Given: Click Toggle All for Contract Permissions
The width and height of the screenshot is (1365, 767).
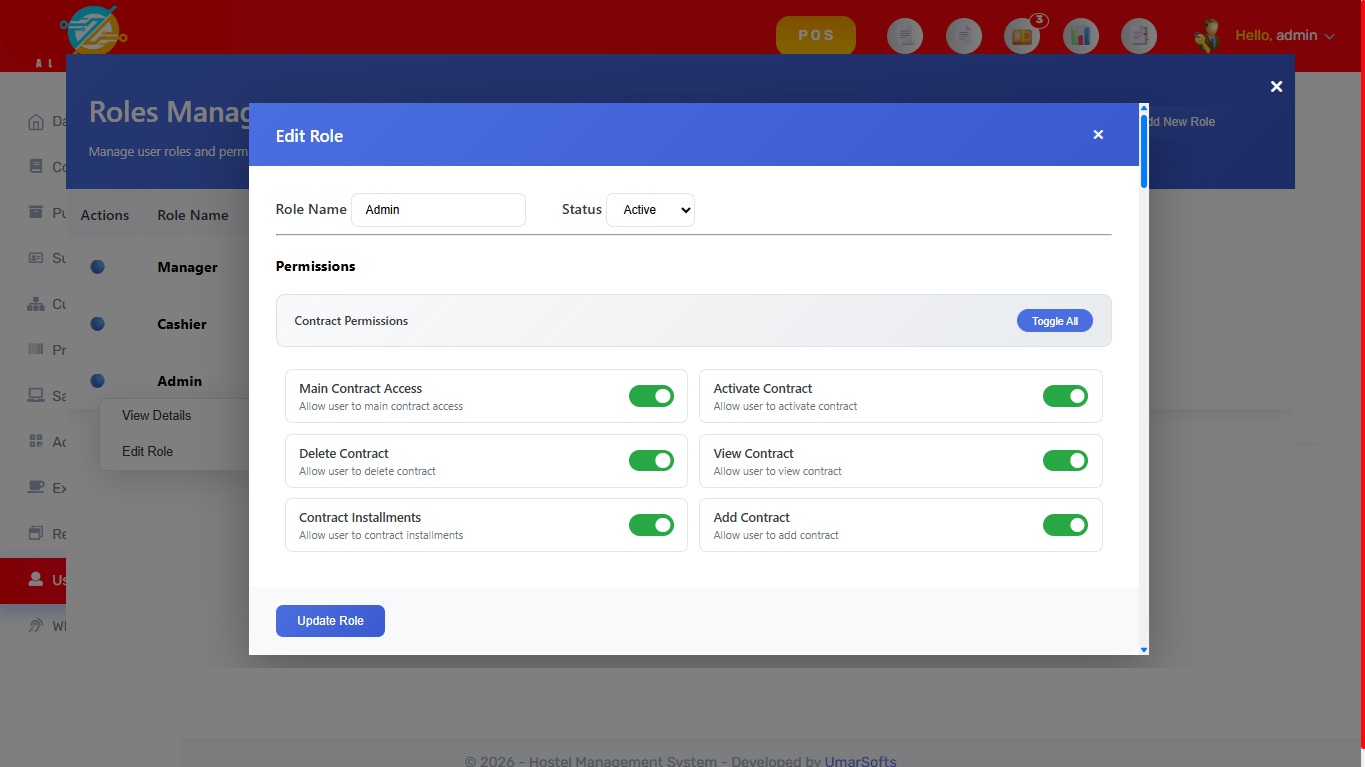Looking at the screenshot, I should coord(1054,321).
